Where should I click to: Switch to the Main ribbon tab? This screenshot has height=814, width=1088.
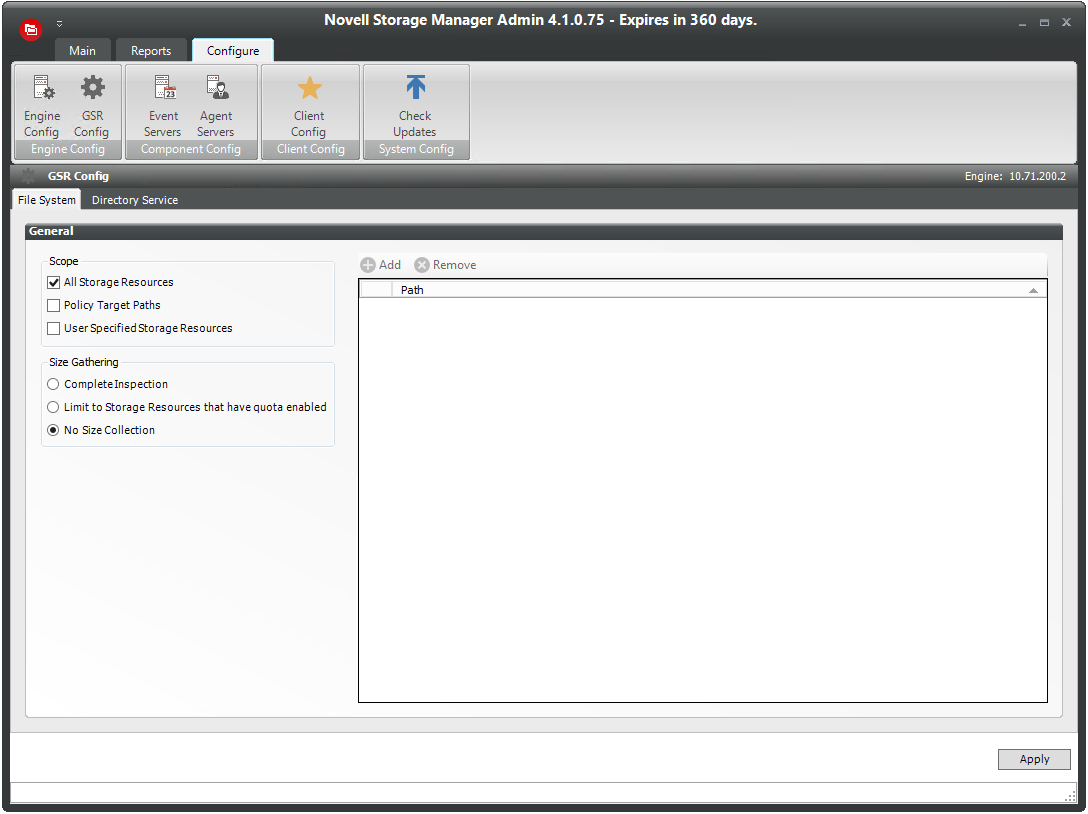pyautogui.click(x=83, y=51)
